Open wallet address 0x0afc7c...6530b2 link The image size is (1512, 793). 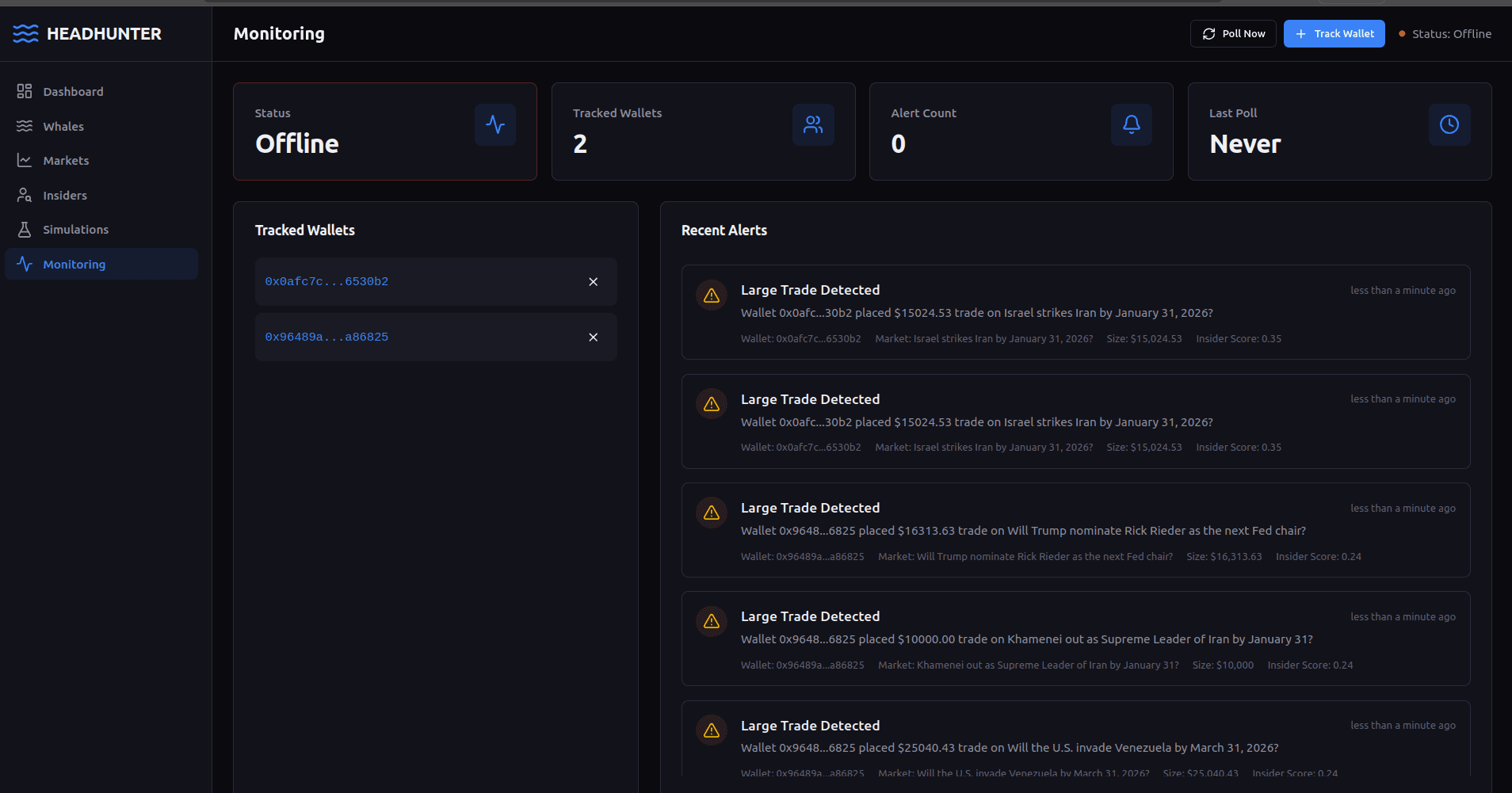[x=326, y=282]
